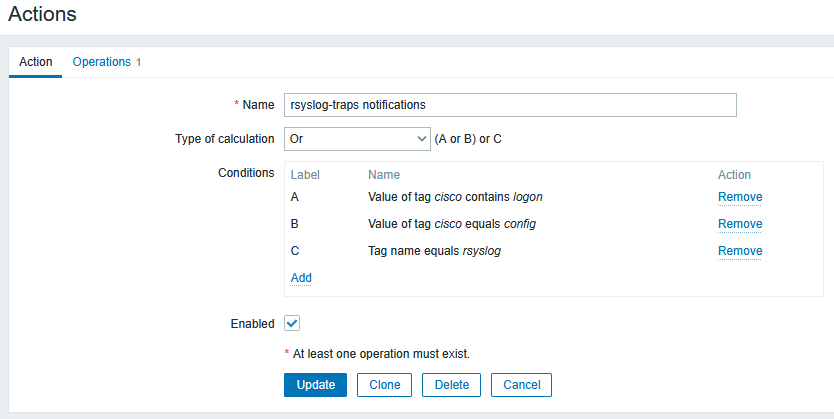The image size is (834, 419).
Task: Add a new condition via Add link
Action: (301, 277)
